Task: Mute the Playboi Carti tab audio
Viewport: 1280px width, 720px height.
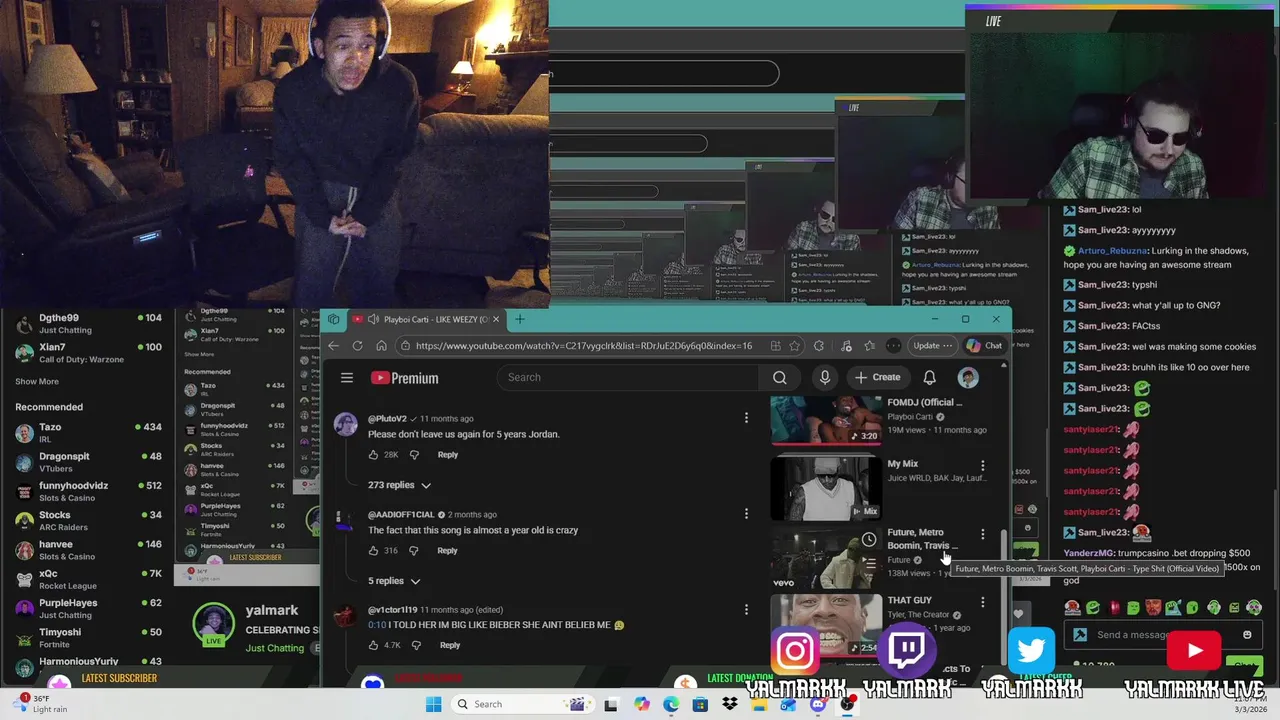Action: [x=372, y=320]
